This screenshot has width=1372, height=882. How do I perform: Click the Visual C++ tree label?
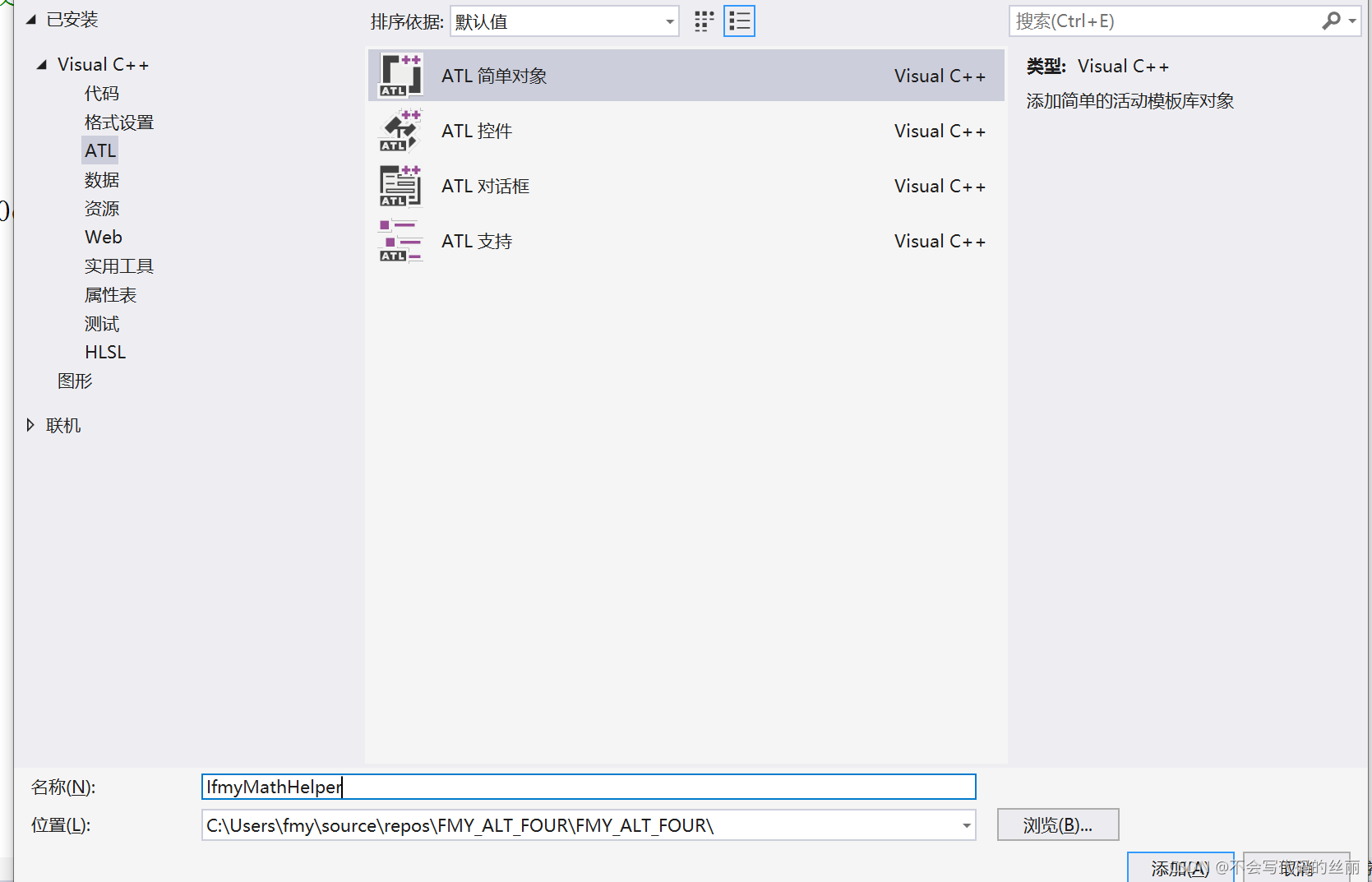[x=103, y=64]
